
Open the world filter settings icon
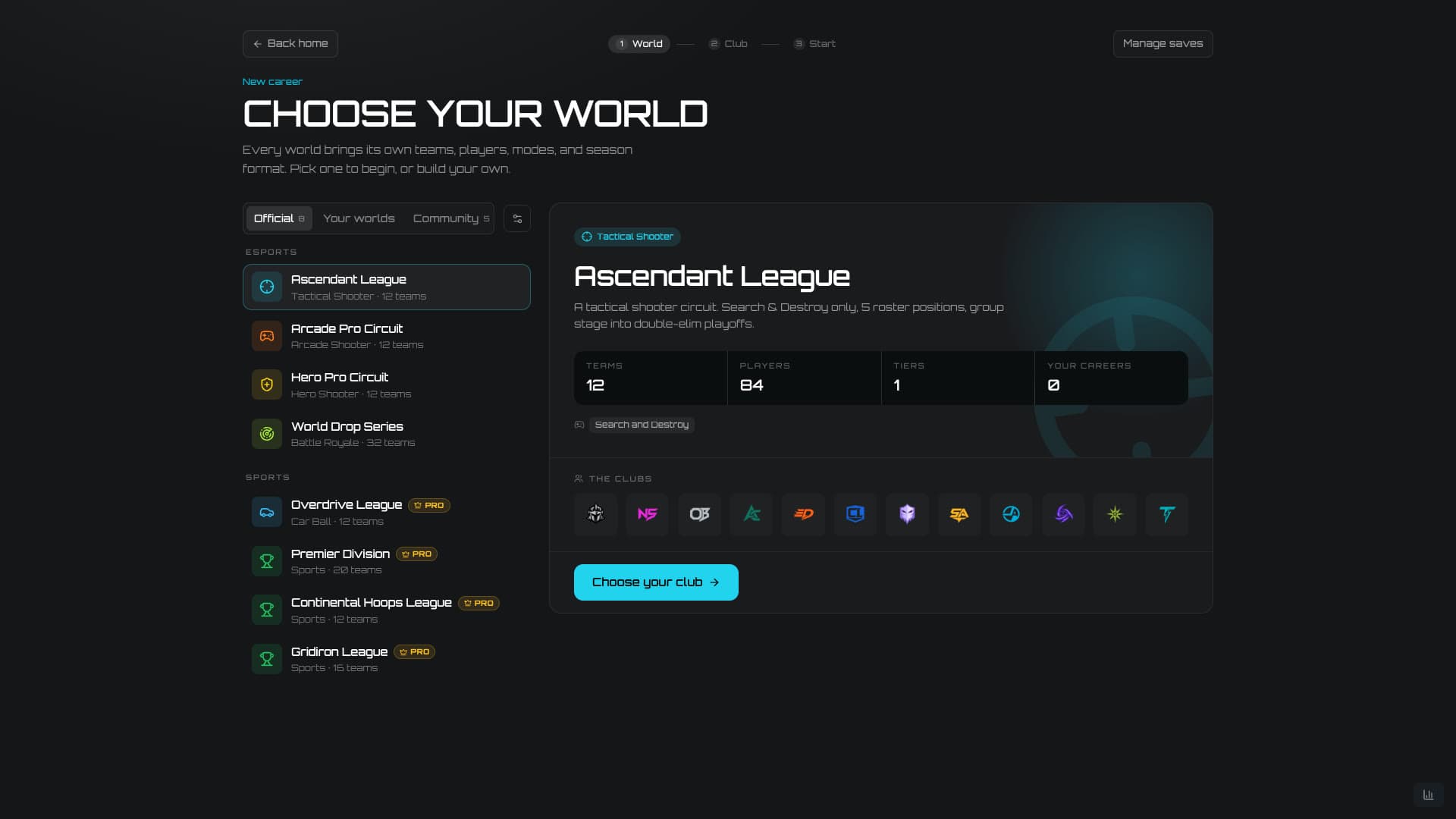(517, 218)
